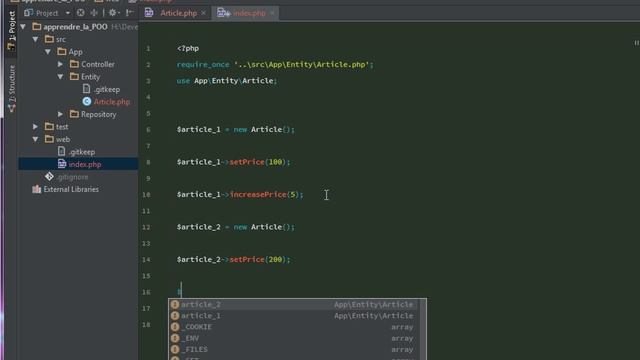Click the variable icon beside _COOKIE suggestion
This screenshot has width=640, height=360.
point(175,327)
